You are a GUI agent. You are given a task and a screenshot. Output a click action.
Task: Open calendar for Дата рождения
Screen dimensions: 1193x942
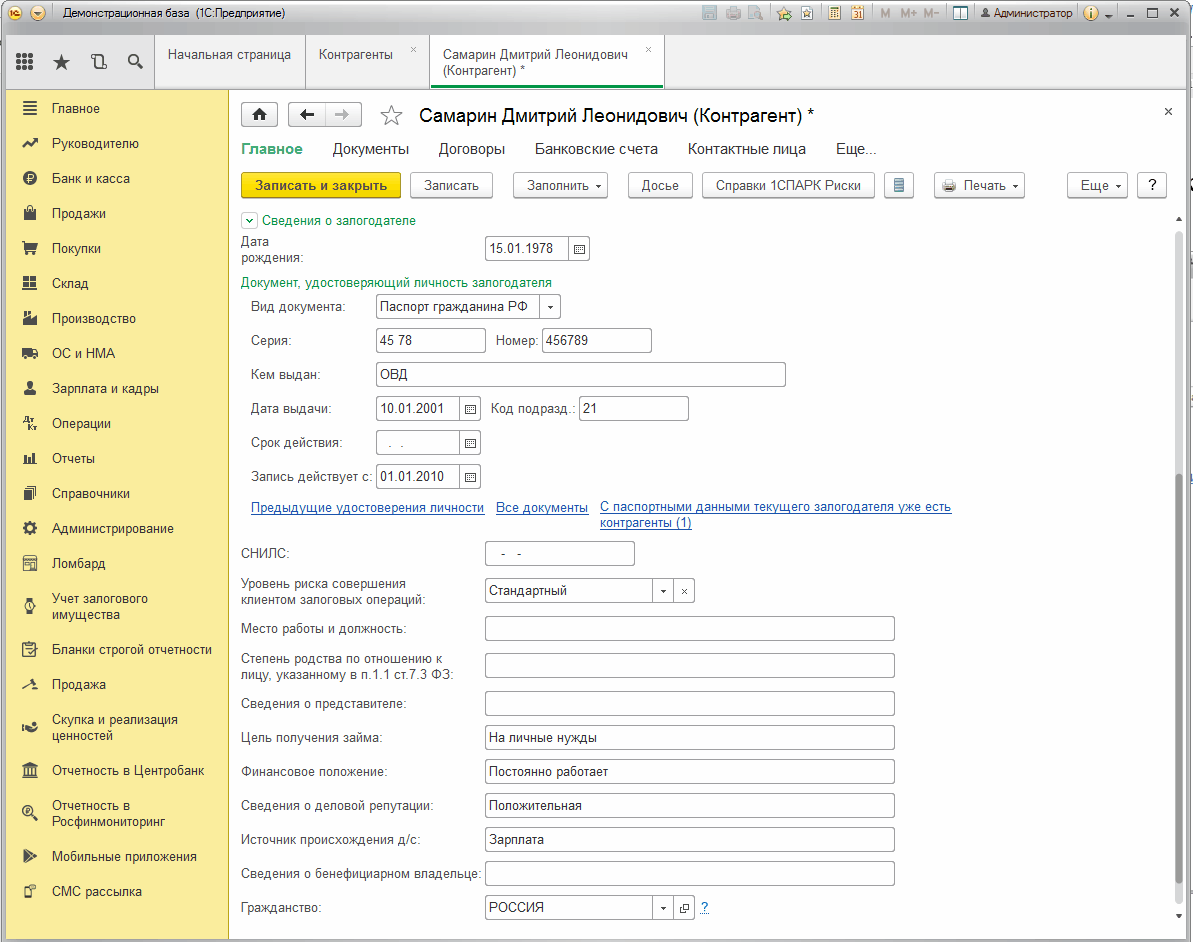579,249
